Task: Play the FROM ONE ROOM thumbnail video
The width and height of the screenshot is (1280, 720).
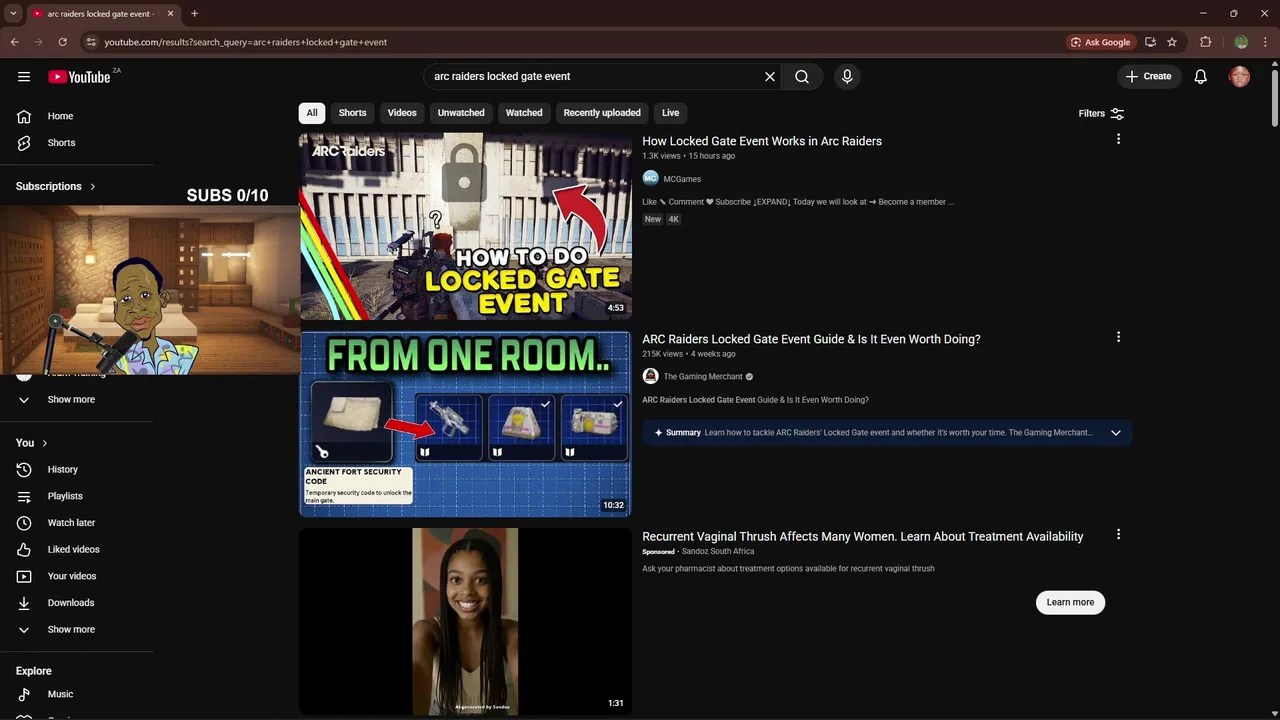Action: [465, 424]
